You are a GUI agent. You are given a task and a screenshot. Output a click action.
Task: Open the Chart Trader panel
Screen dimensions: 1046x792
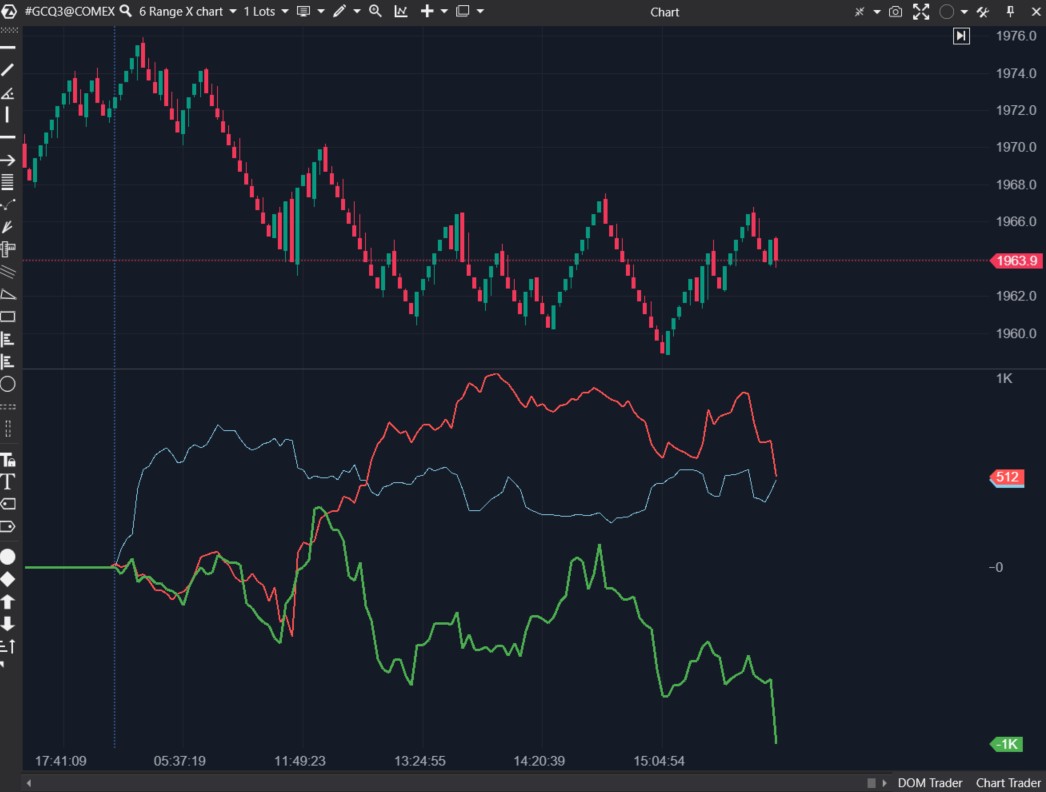point(1007,783)
